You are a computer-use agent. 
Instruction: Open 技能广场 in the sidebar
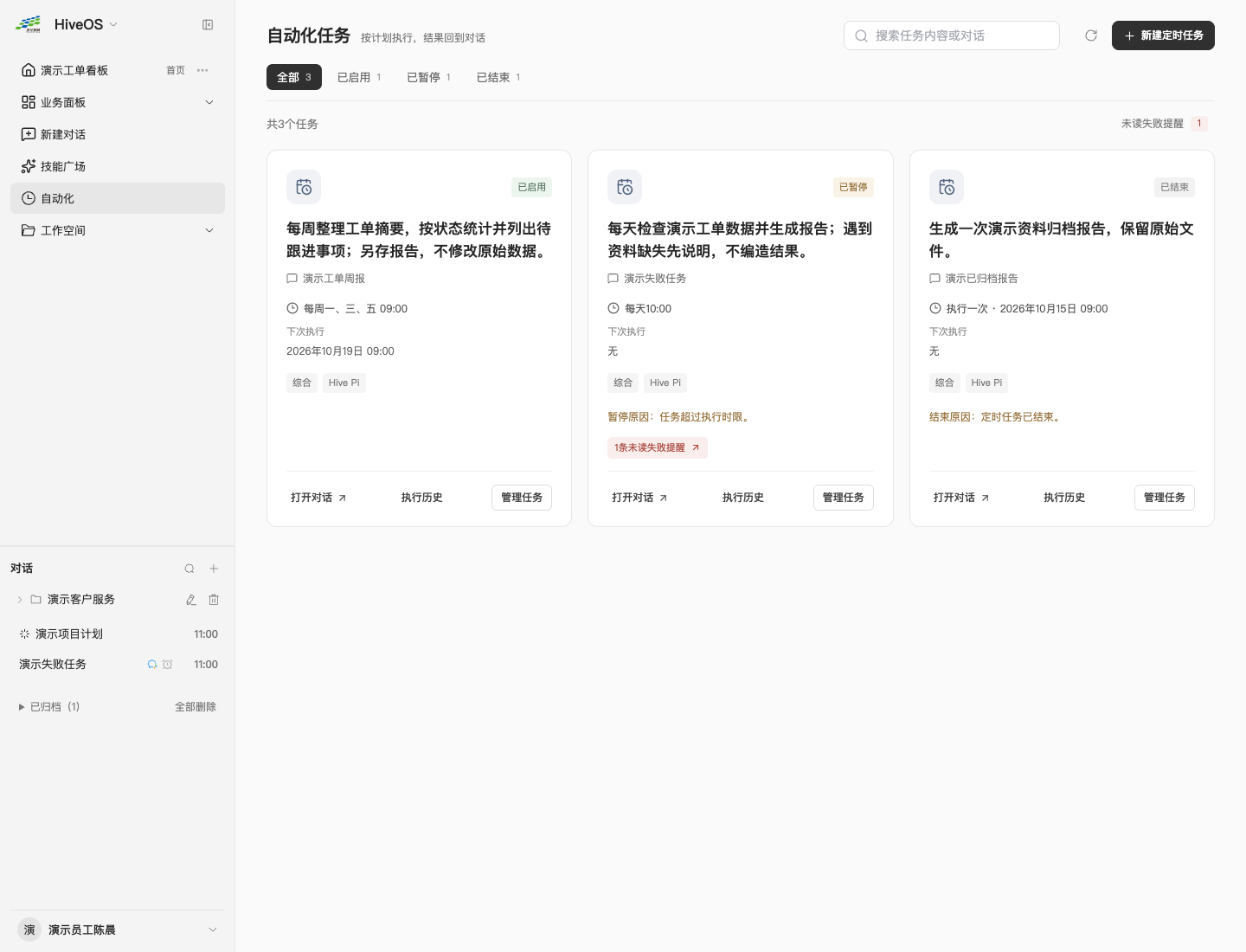pos(118,166)
